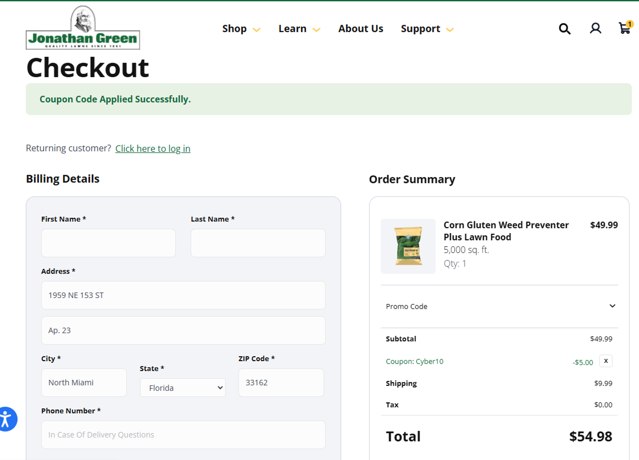
Task: Click the Billing Details heading
Action: (63, 179)
